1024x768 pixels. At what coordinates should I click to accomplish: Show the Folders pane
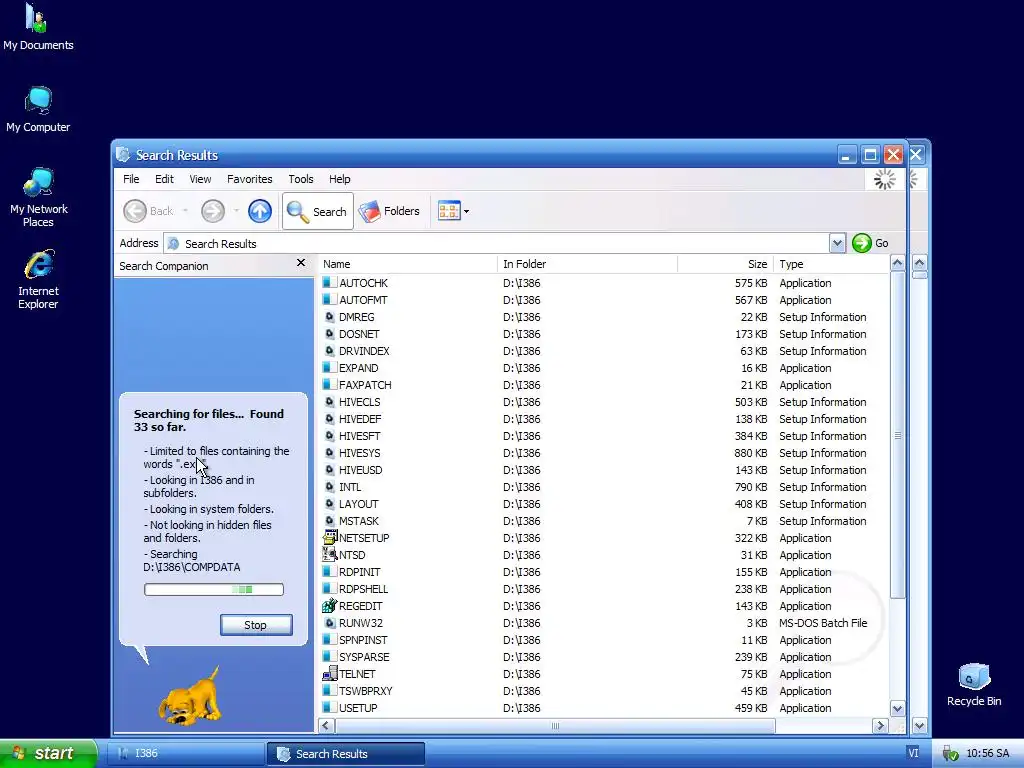pyautogui.click(x=389, y=211)
